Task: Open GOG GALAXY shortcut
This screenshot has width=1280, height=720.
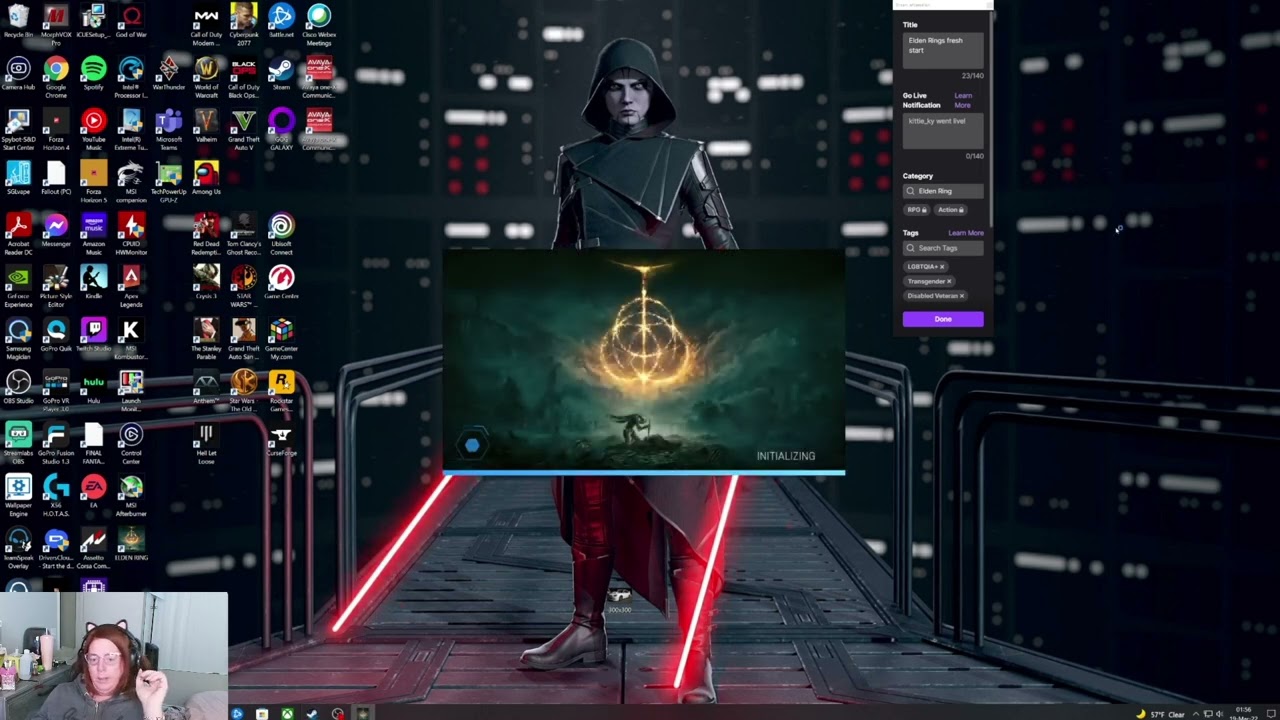Action: point(281,128)
